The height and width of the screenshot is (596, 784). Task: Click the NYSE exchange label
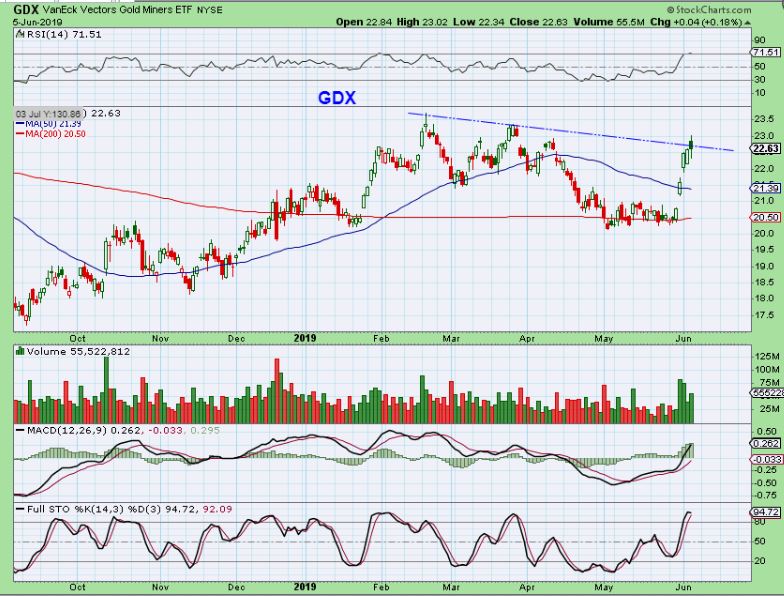(210, 10)
